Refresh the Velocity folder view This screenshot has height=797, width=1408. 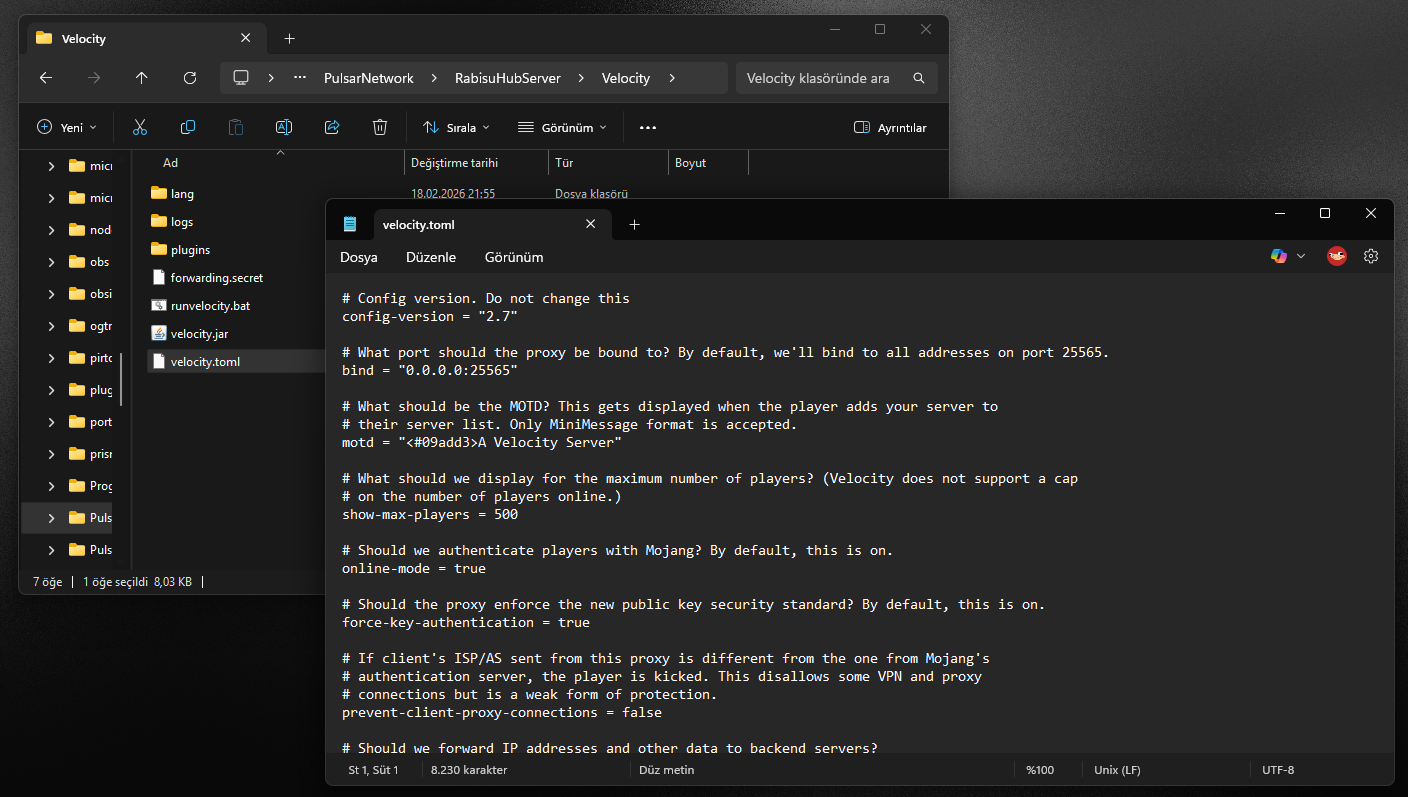[x=190, y=78]
